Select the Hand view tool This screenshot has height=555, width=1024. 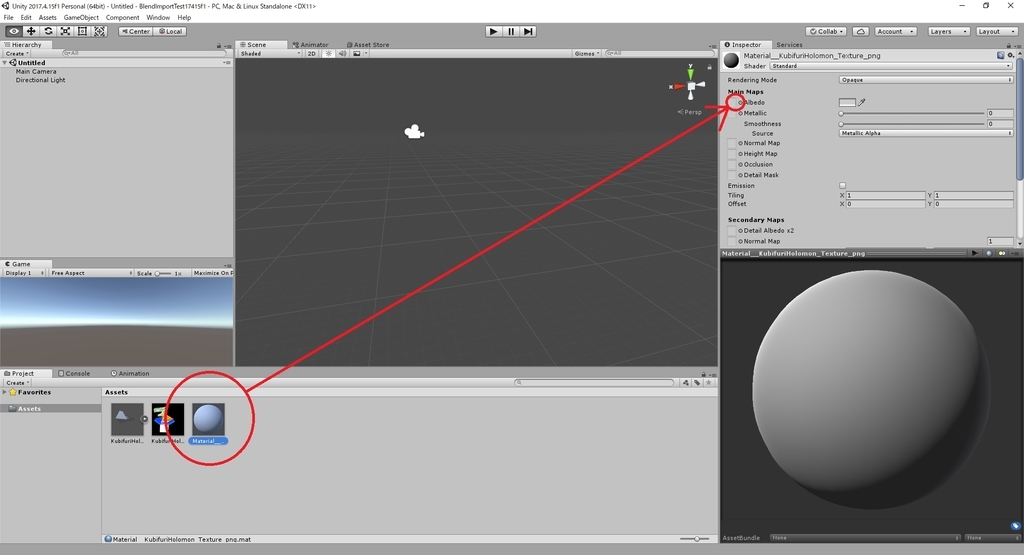(x=14, y=31)
